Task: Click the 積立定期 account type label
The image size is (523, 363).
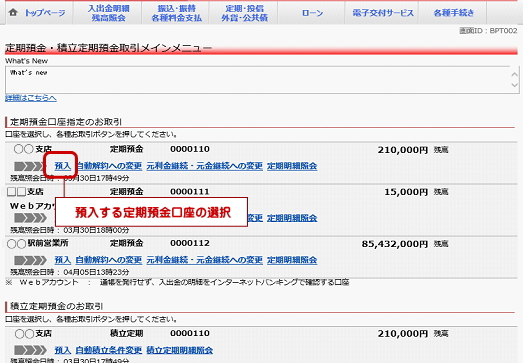Action: coord(126,333)
